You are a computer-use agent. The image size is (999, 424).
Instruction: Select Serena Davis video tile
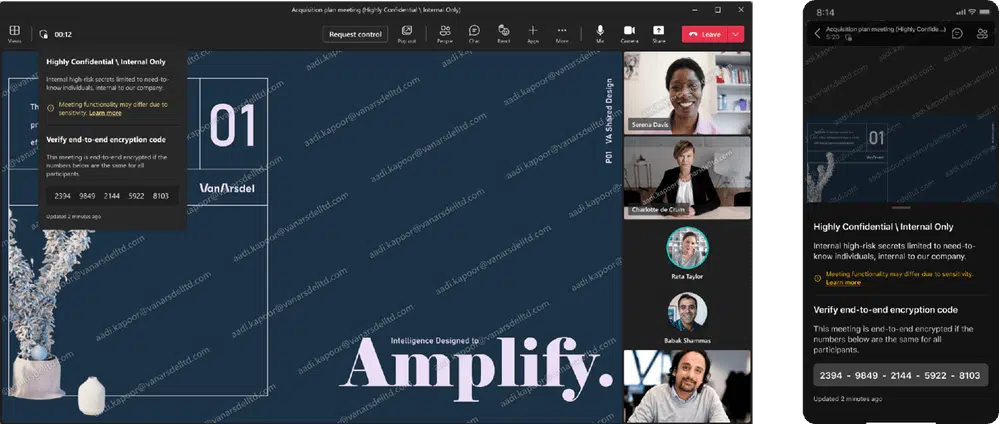(x=687, y=93)
